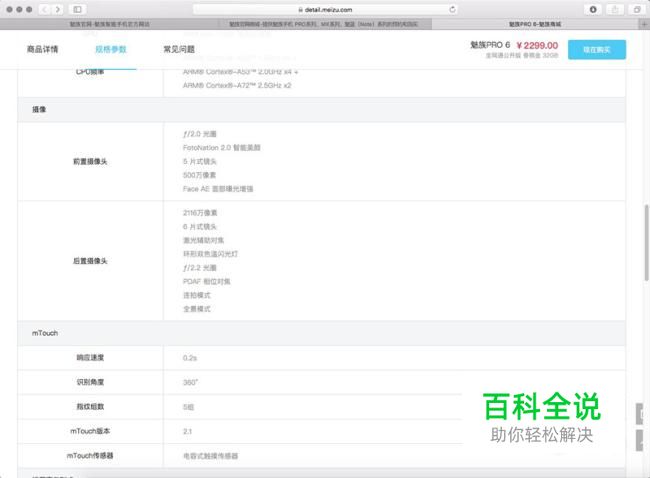Click the mTouch版本 row label
The image size is (650, 478).
90,431
